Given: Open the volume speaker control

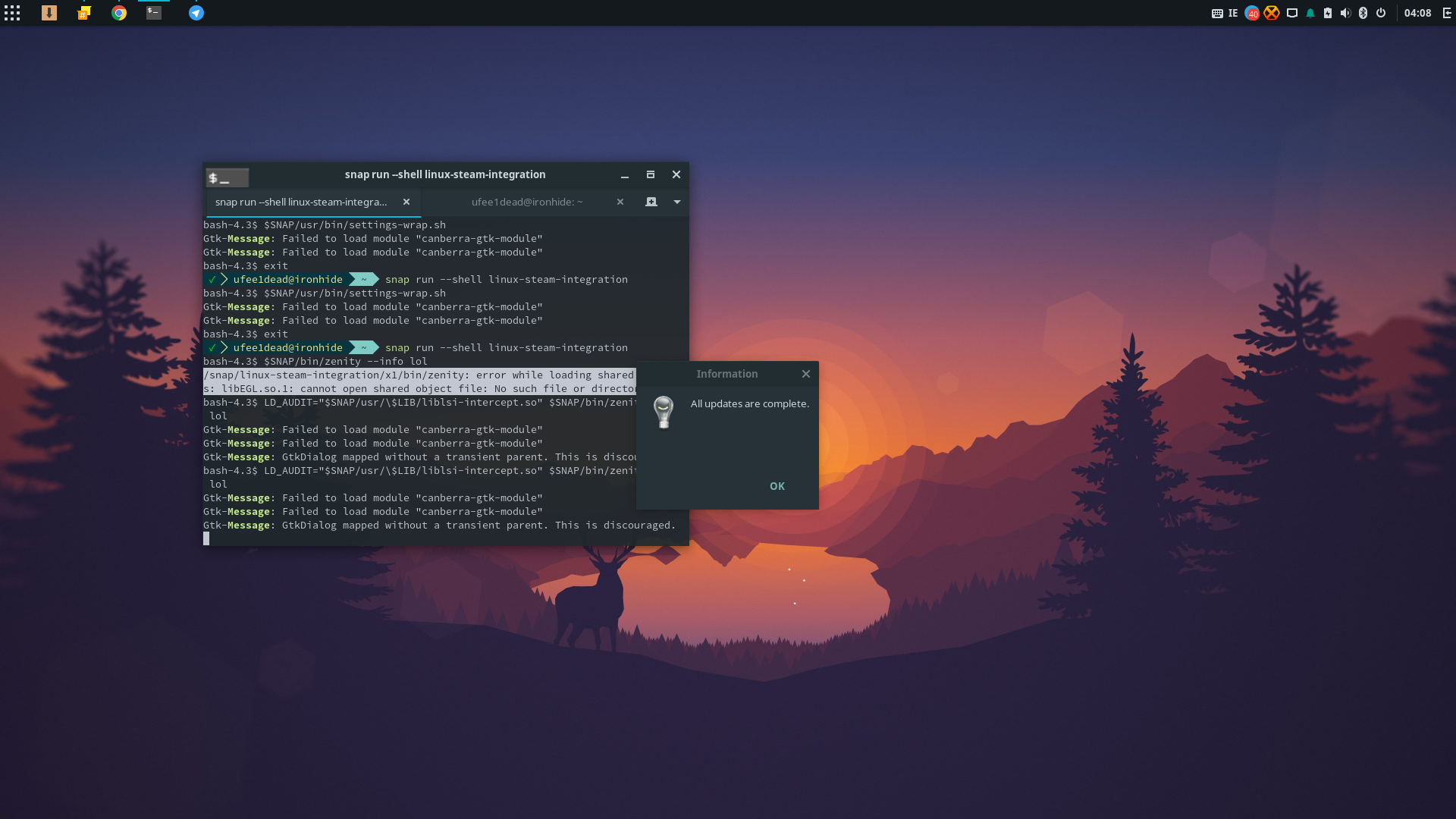Looking at the screenshot, I should (x=1345, y=13).
